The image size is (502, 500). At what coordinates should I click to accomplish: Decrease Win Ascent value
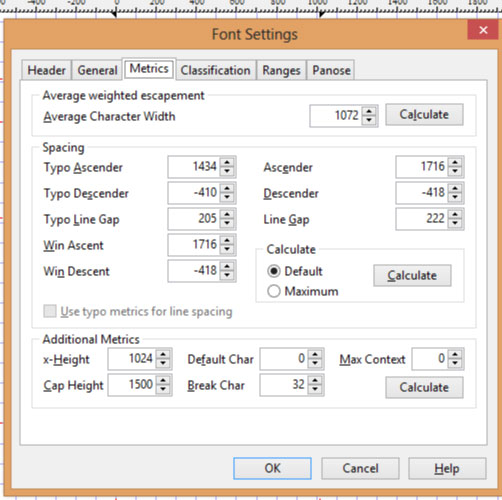coord(227,249)
